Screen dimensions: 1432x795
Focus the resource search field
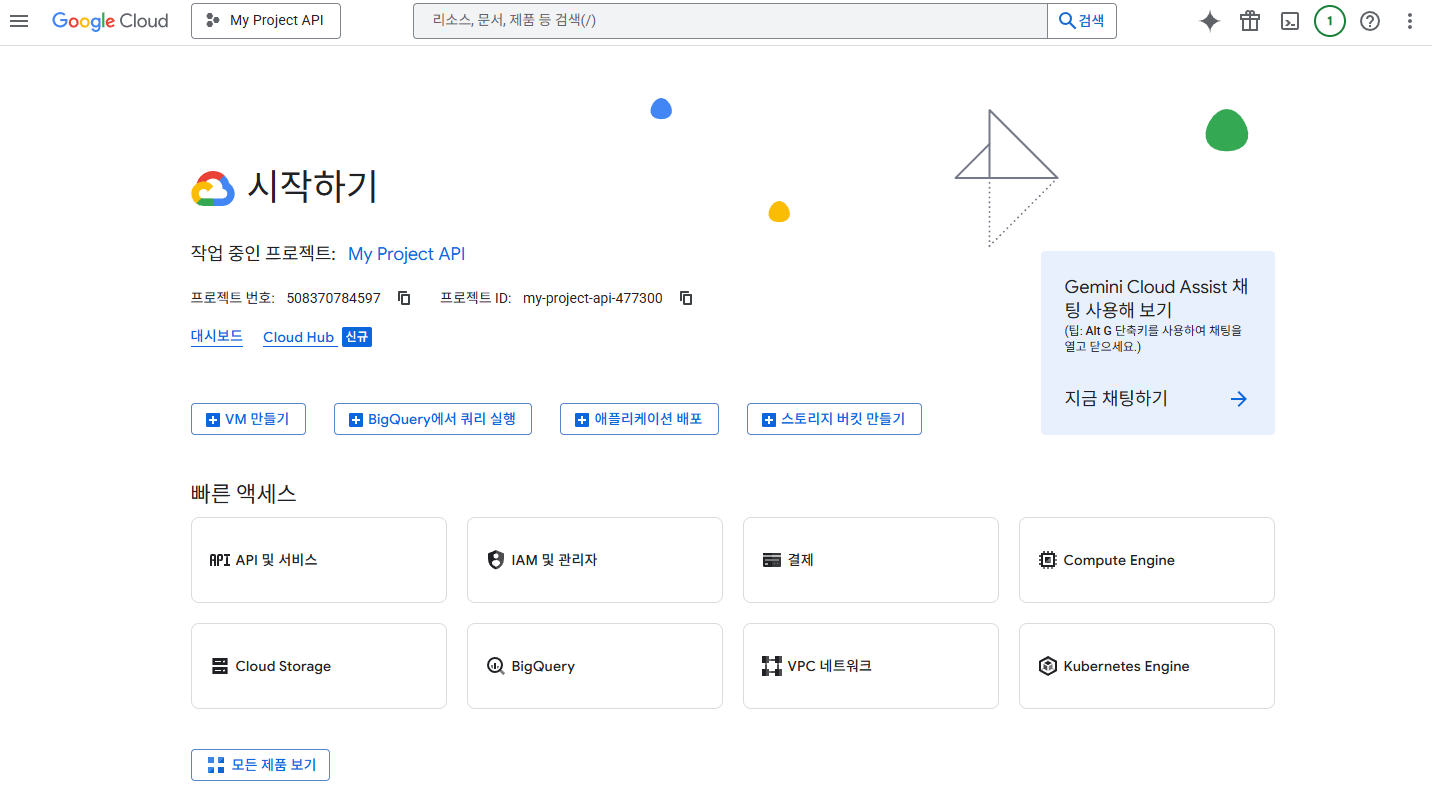pos(730,21)
